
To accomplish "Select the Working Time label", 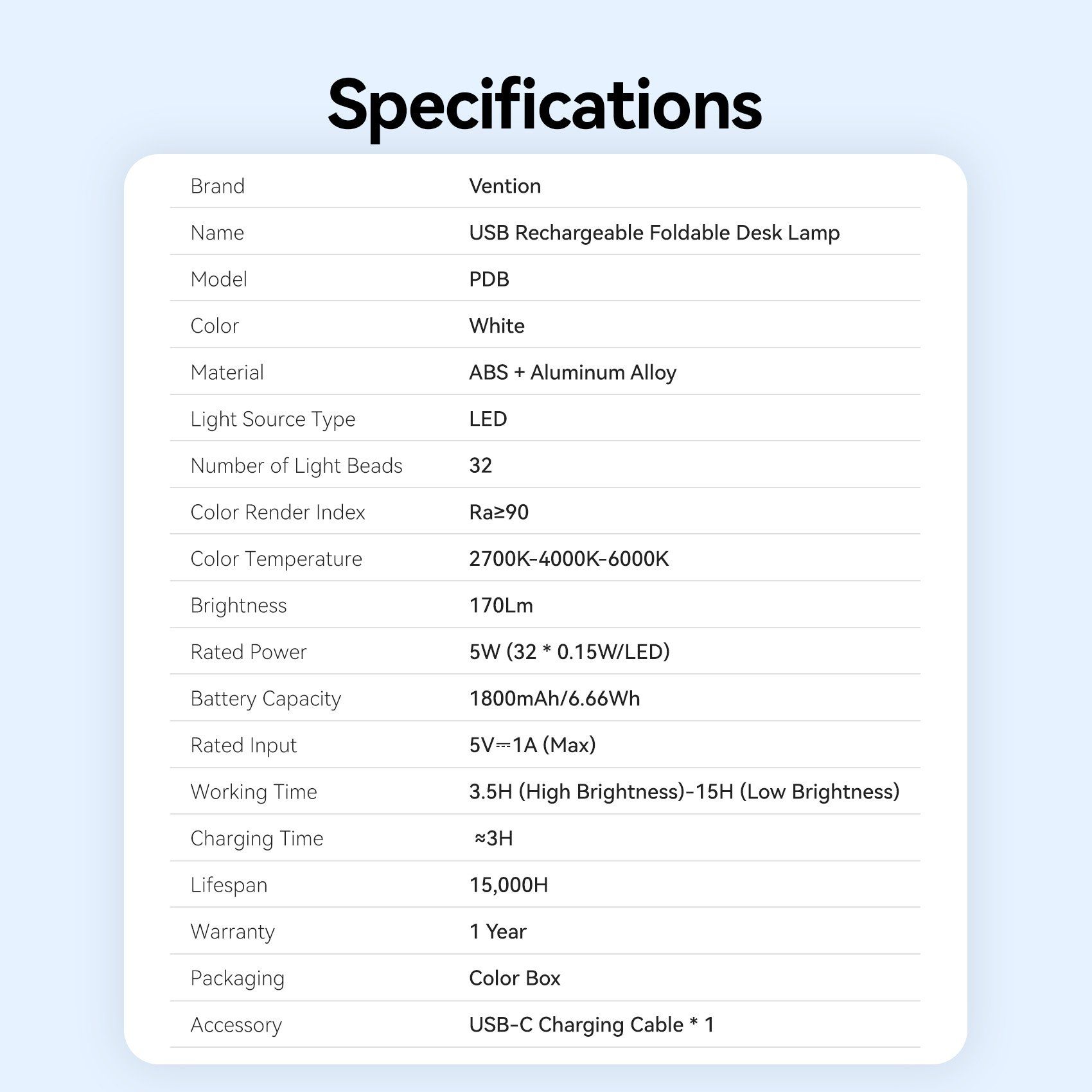I will (x=254, y=791).
